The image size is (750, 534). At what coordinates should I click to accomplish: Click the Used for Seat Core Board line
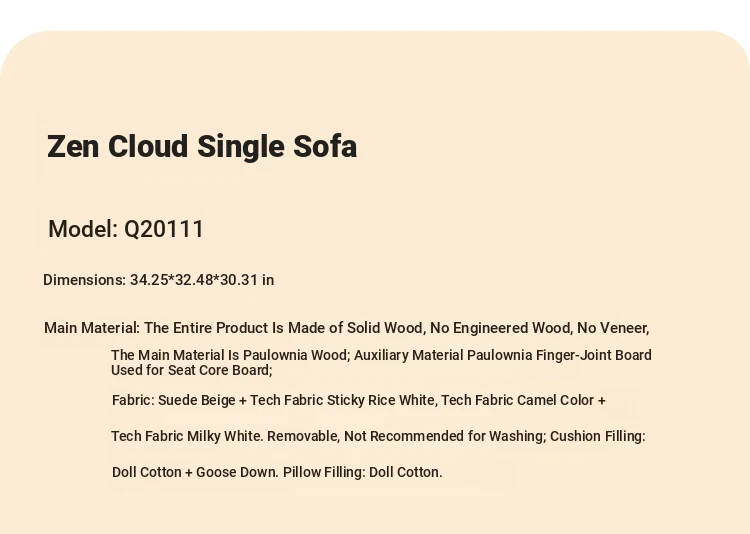191,370
